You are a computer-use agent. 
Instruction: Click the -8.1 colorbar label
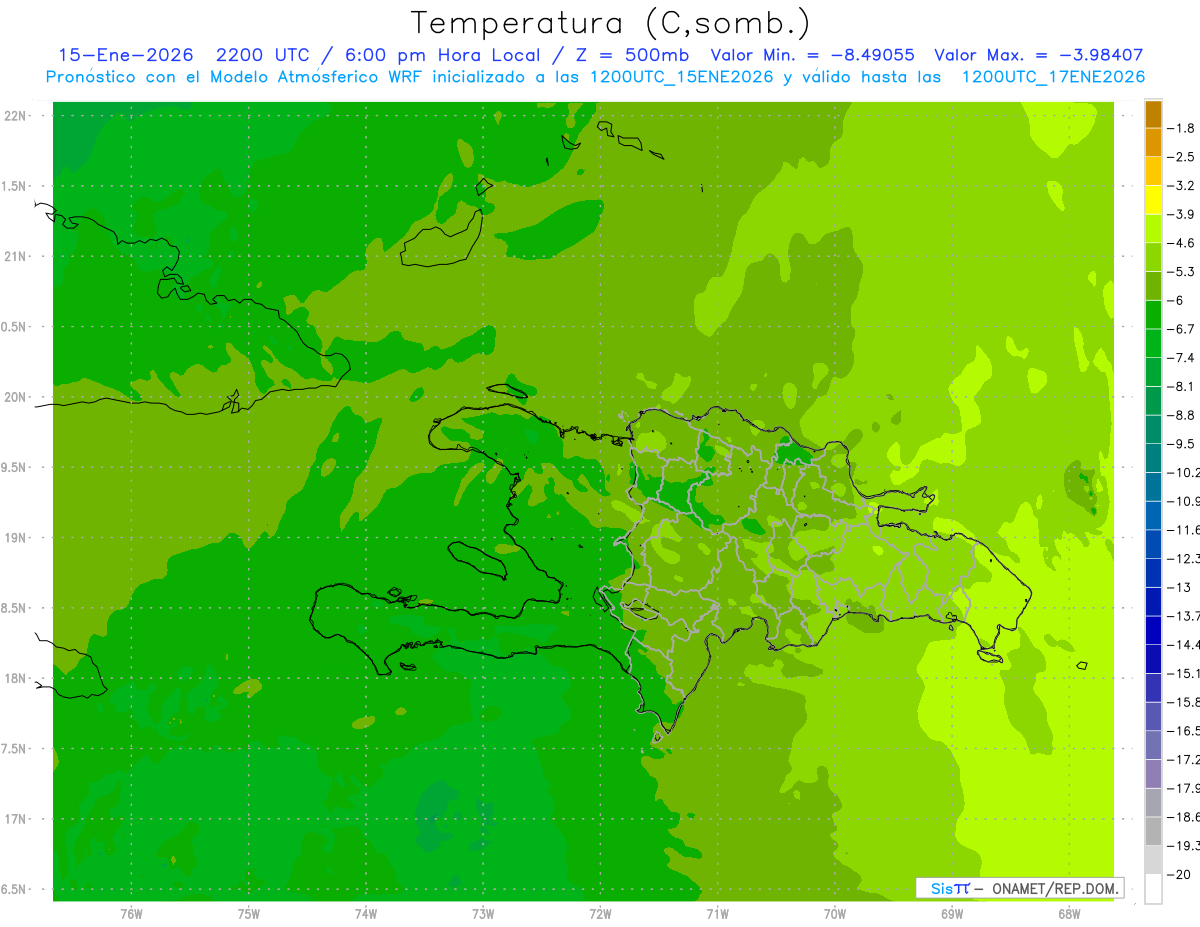[1180, 386]
